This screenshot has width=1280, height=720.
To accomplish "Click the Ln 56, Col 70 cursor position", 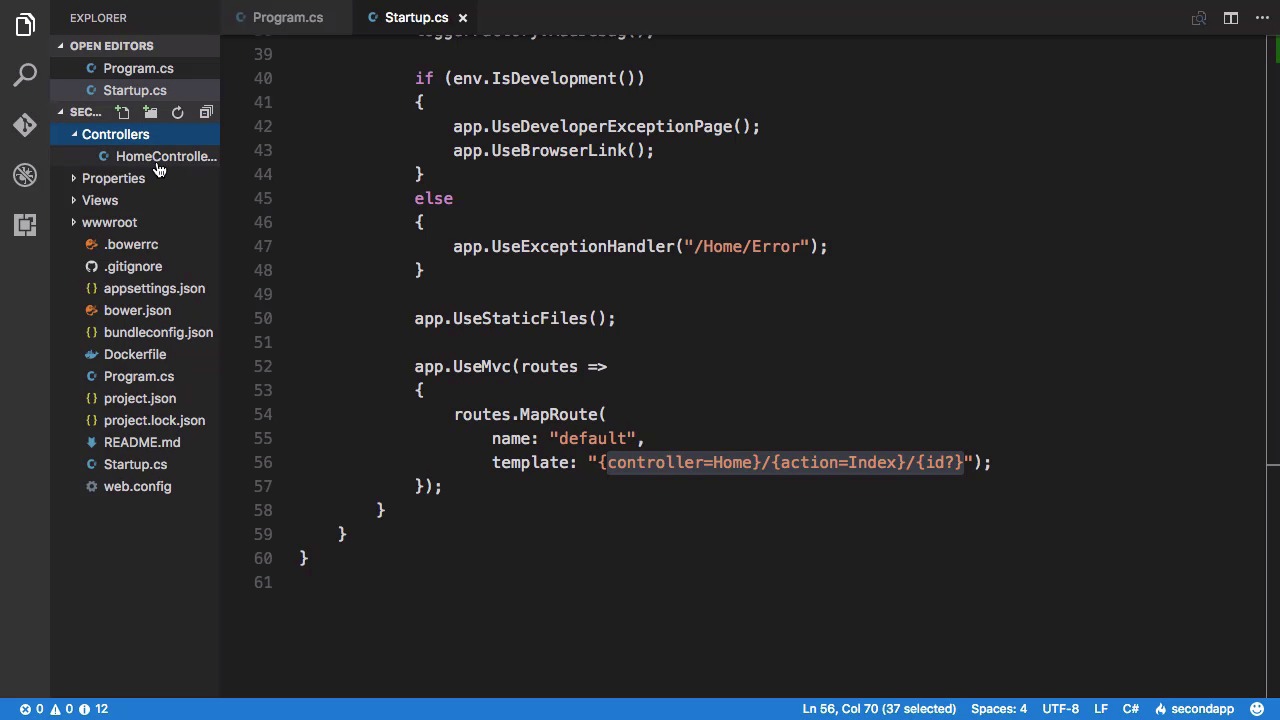I will (x=879, y=709).
